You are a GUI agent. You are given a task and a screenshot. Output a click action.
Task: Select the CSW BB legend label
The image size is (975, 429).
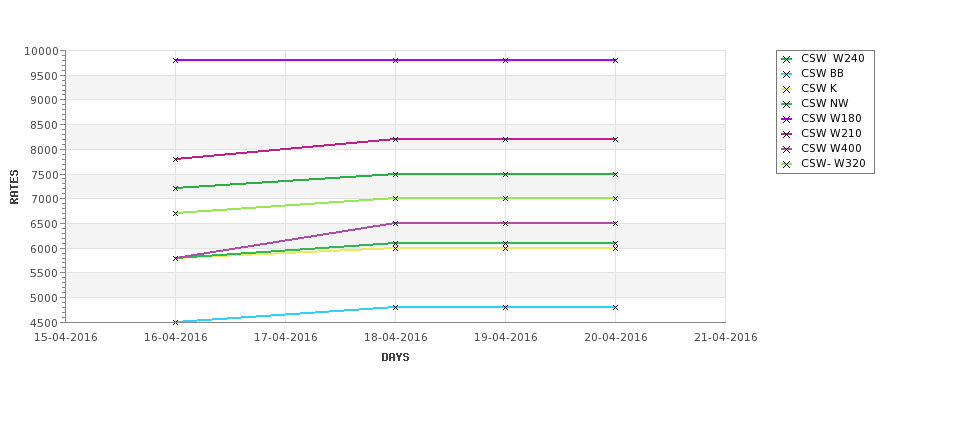[822, 73]
